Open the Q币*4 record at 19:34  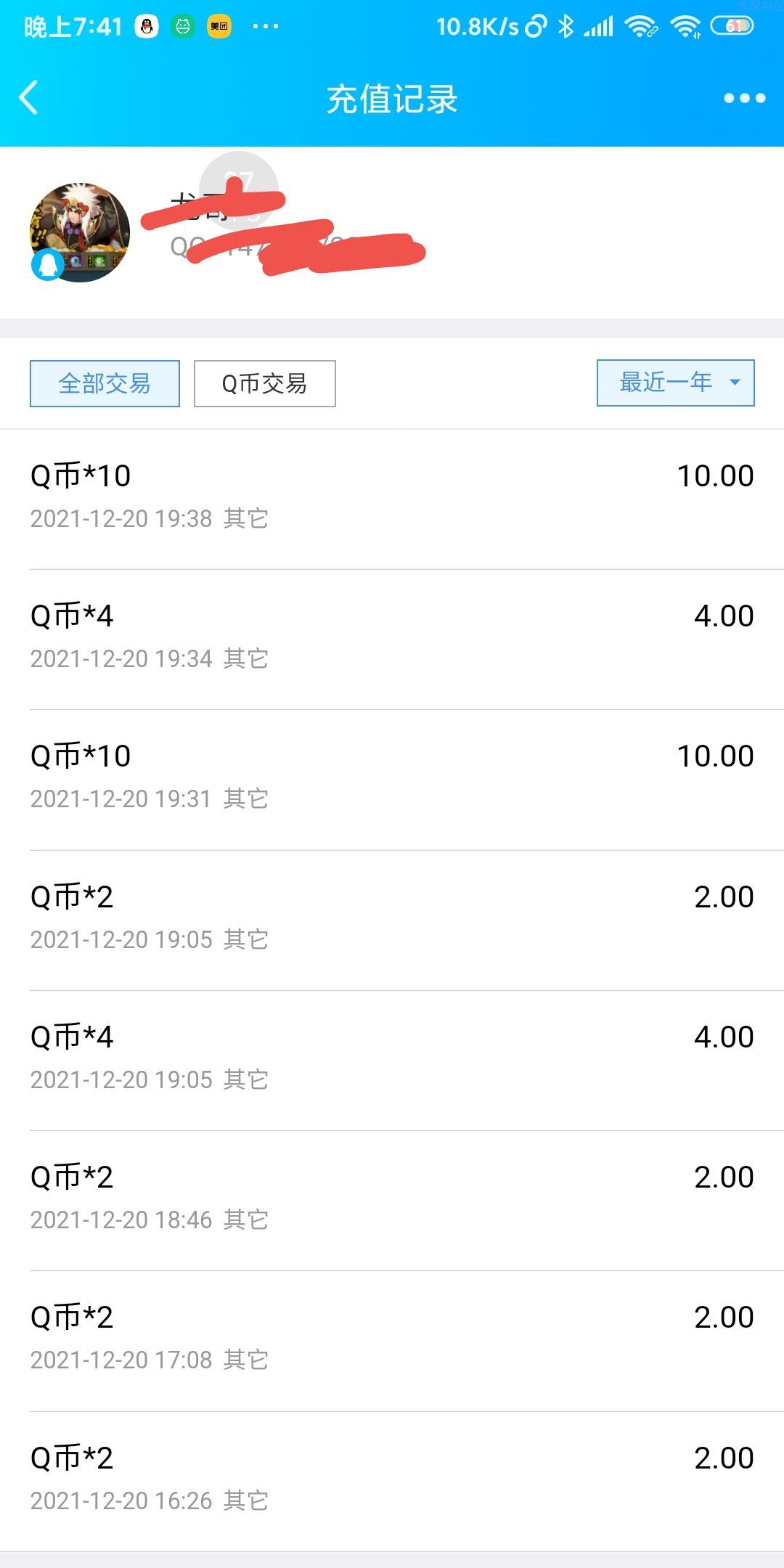(392, 636)
